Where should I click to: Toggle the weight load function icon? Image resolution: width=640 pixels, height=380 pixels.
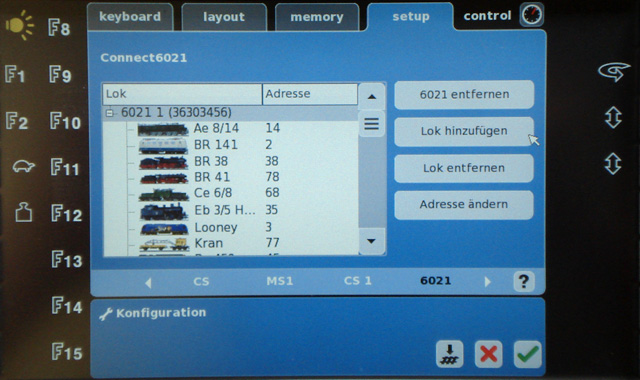pyautogui.click(x=24, y=212)
